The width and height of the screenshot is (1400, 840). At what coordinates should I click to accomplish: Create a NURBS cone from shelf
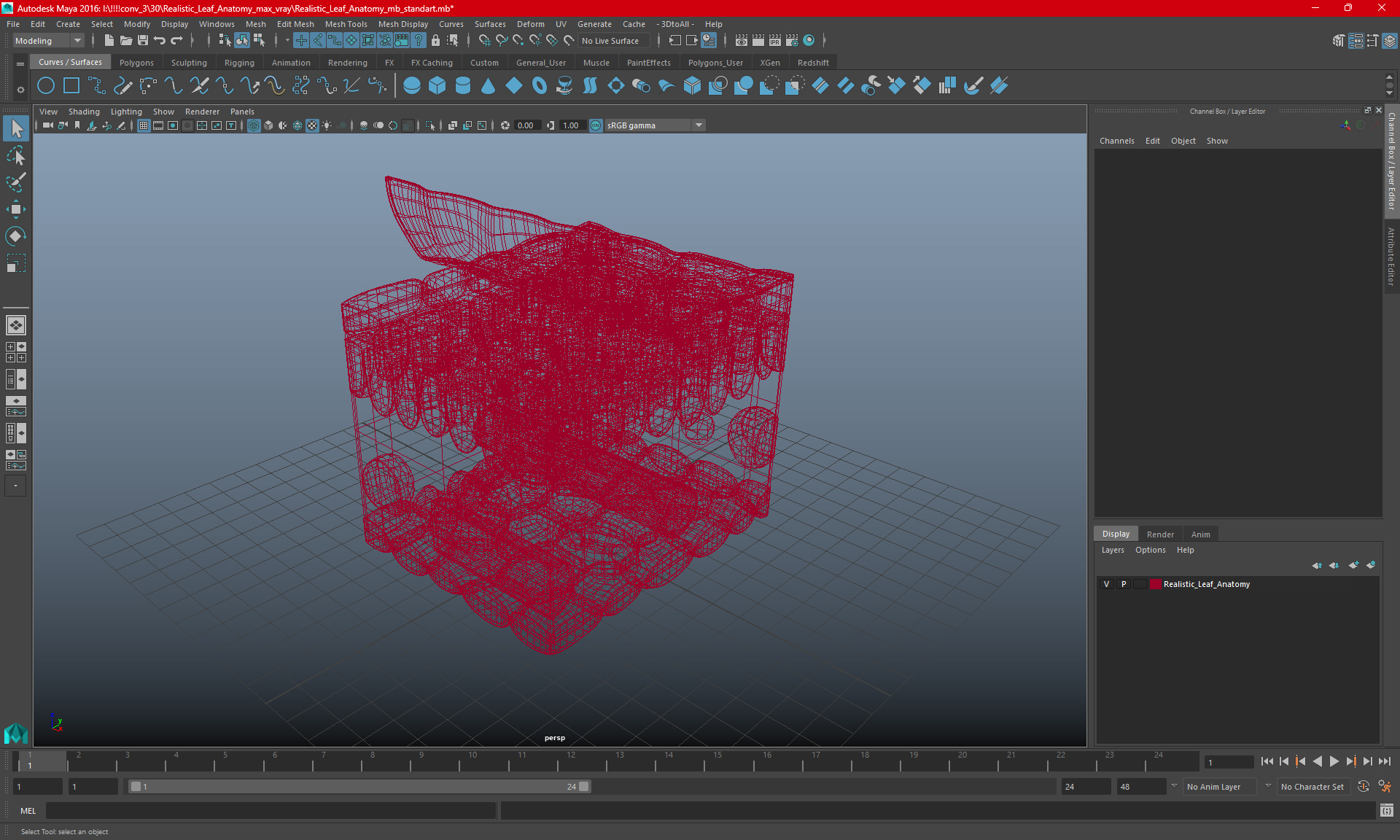click(x=489, y=86)
